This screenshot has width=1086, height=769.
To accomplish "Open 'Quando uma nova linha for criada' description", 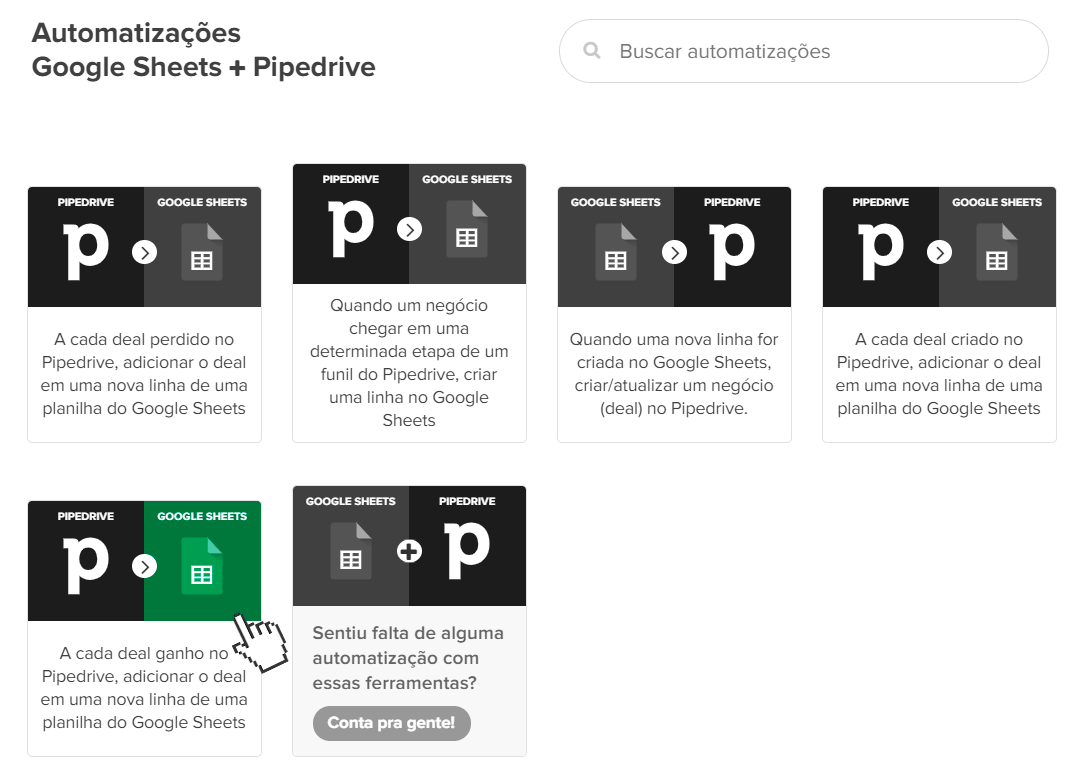I will (x=674, y=373).
